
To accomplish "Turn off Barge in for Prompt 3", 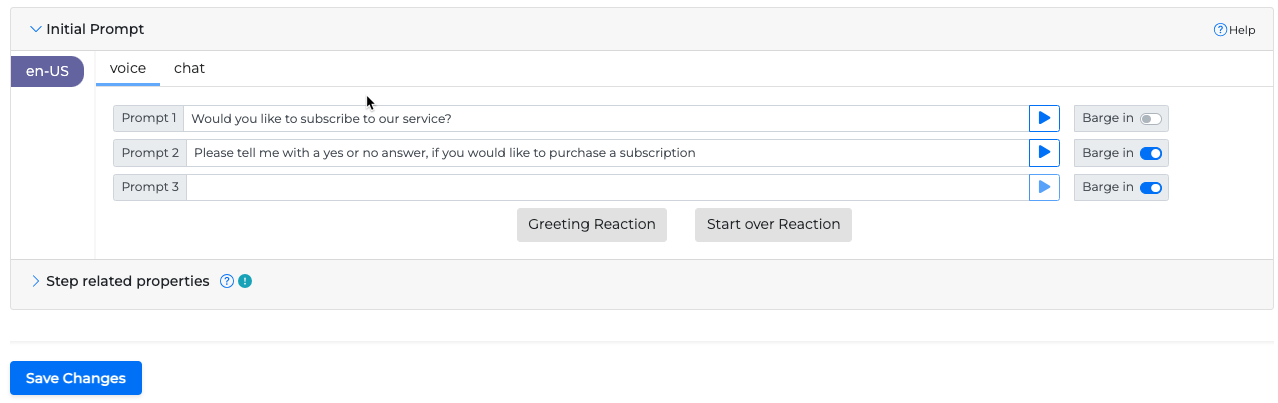I will click(1151, 187).
